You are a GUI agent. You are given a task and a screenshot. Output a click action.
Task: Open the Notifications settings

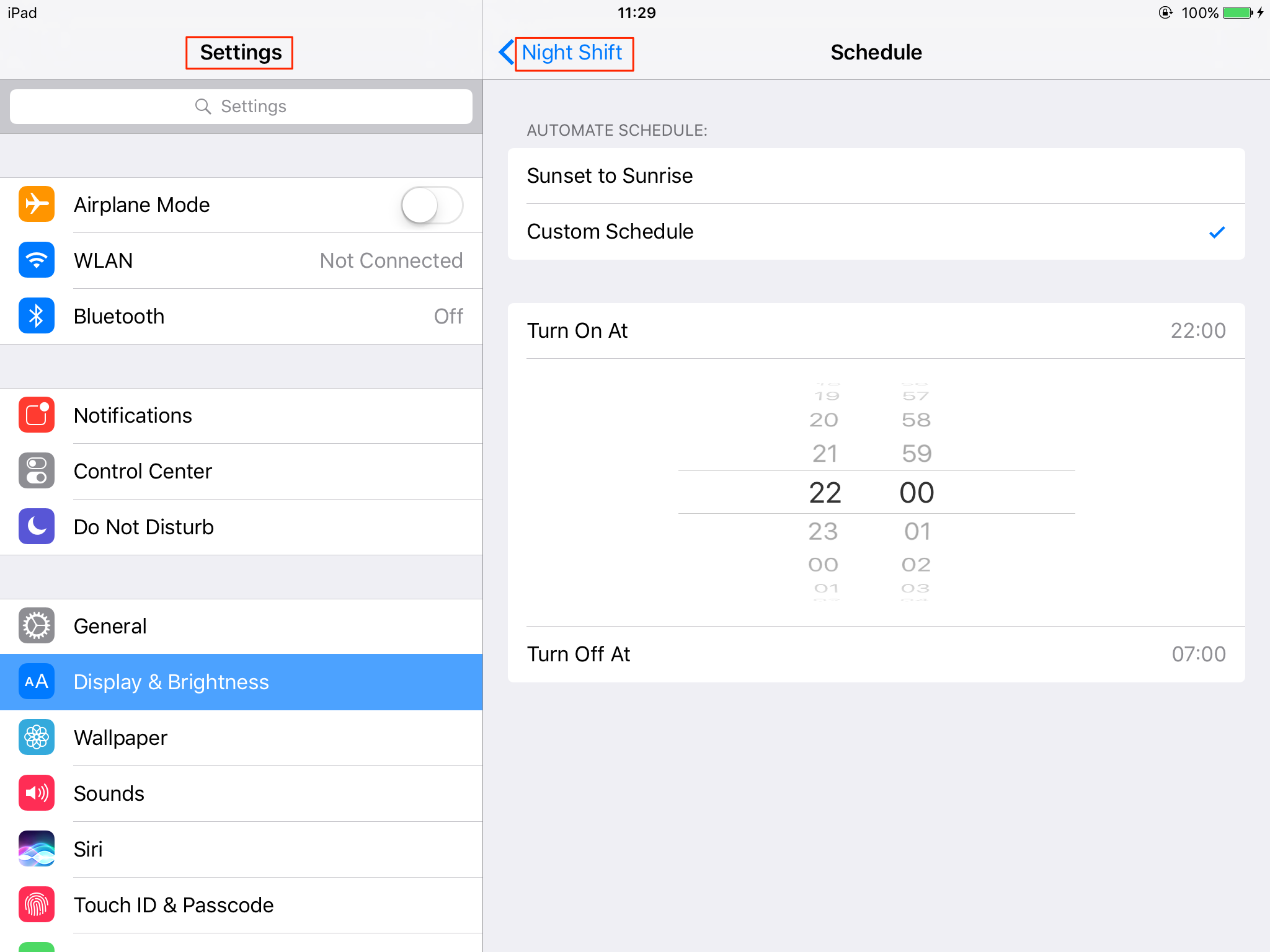click(x=241, y=415)
